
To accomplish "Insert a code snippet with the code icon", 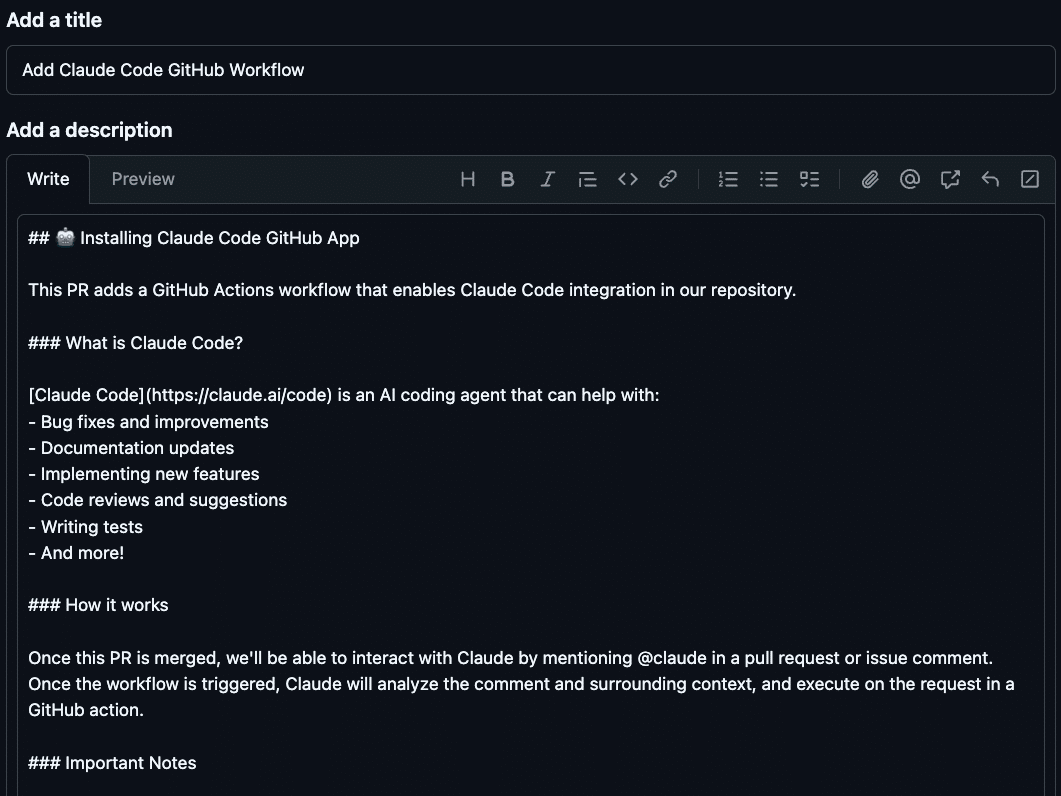I will (627, 179).
